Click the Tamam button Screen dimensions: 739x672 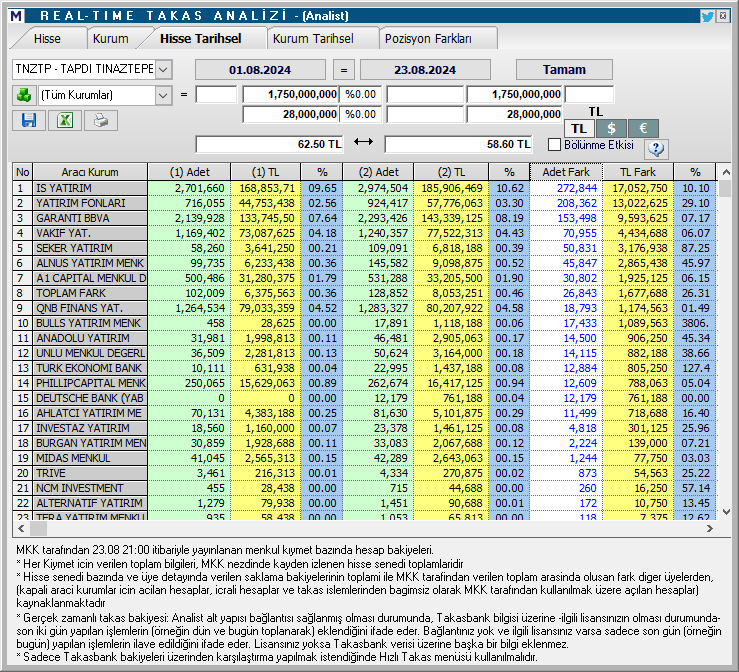[x=564, y=70]
